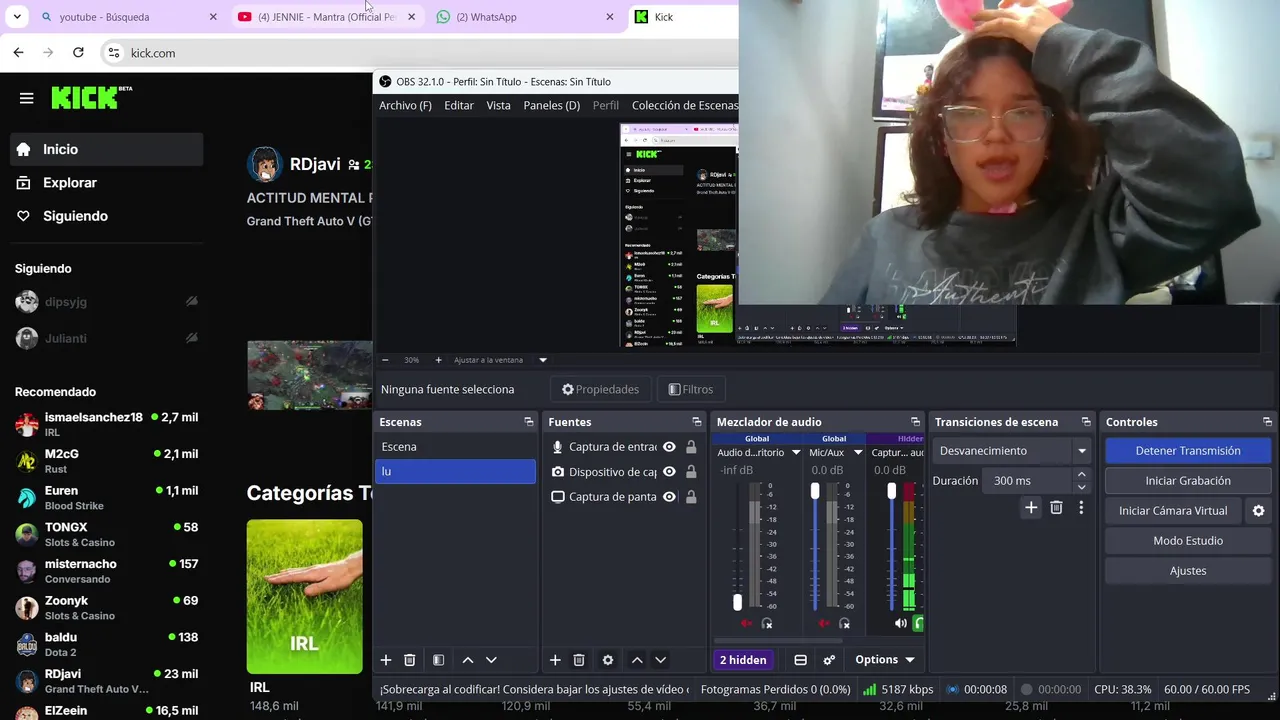Toggle visibility of Dispositivo de captura source

[669, 472]
